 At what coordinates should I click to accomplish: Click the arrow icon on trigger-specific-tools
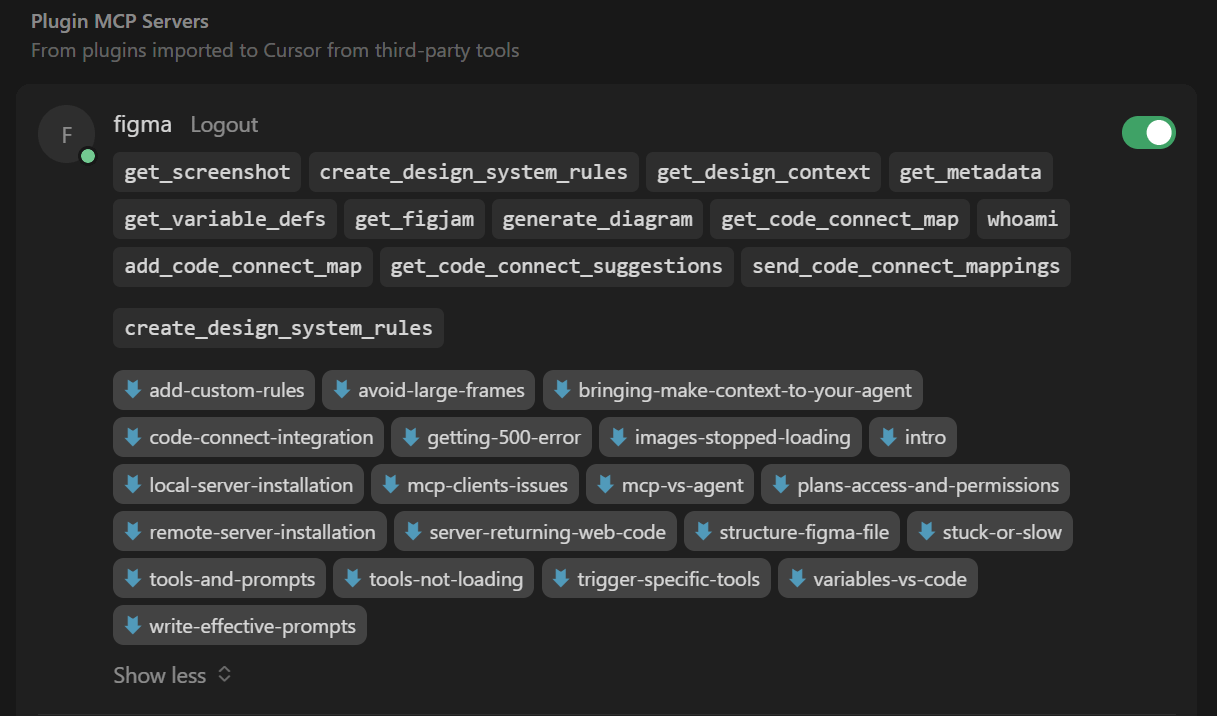click(561, 578)
